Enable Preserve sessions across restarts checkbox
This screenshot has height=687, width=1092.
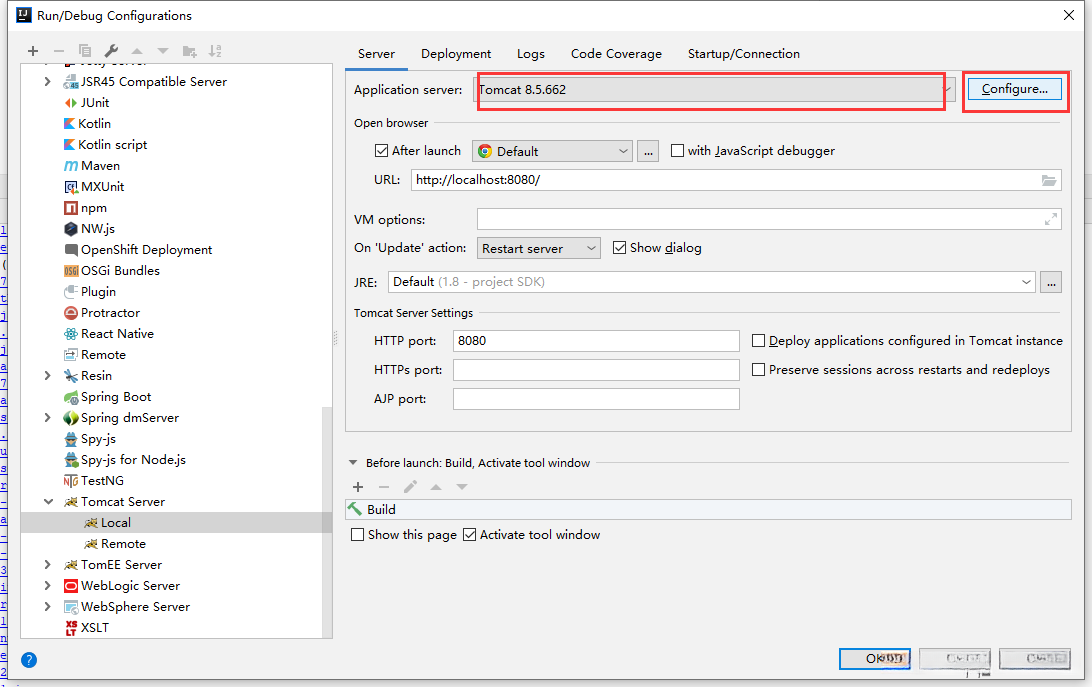[759, 370]
